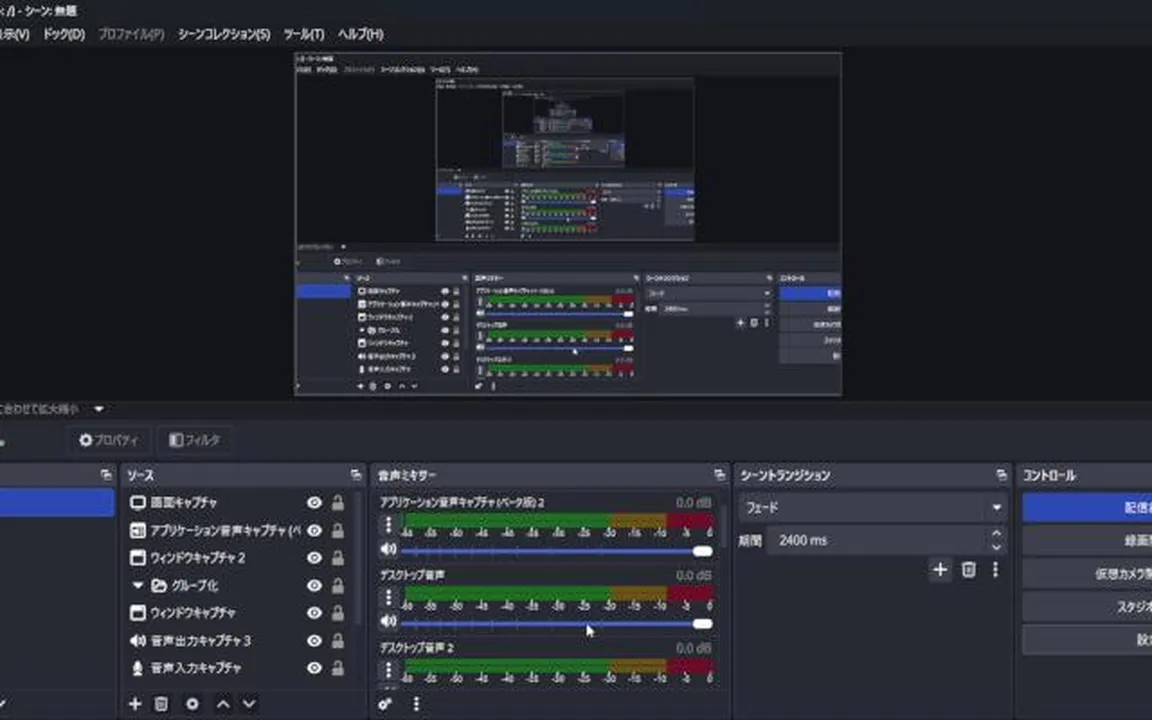Open source properties gear in Sources toolbar
The image size is (1152, 720).
coord(192,704)
